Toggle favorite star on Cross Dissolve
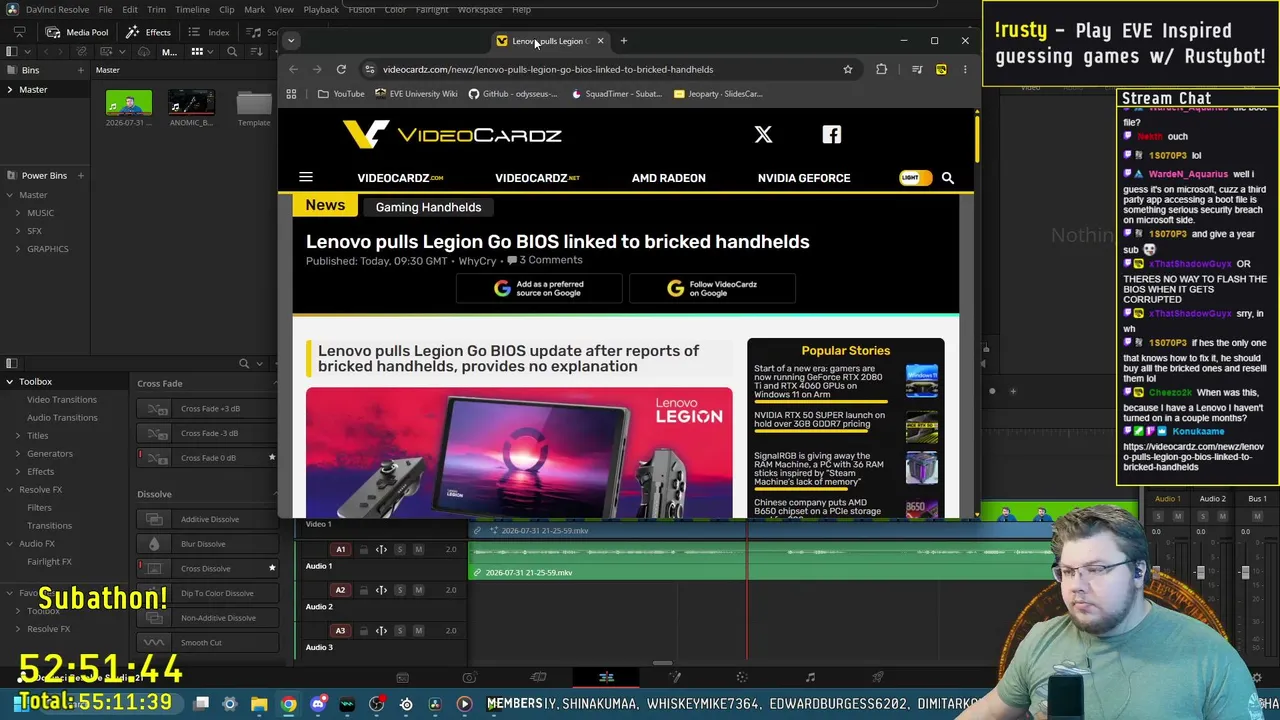This screenshot has width=1280, height=720. click(x=271, y=568)
